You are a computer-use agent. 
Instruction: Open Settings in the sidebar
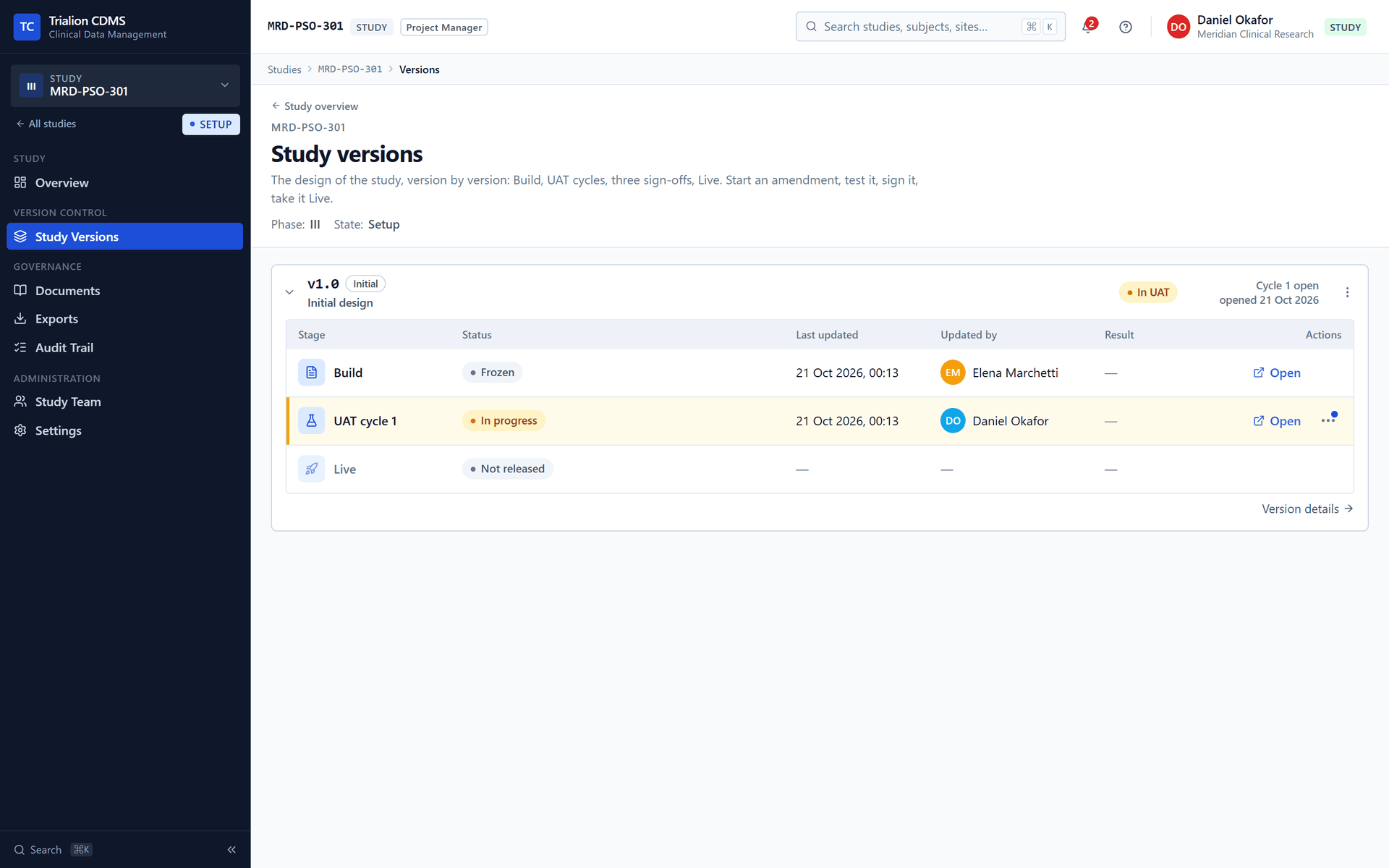124,430
